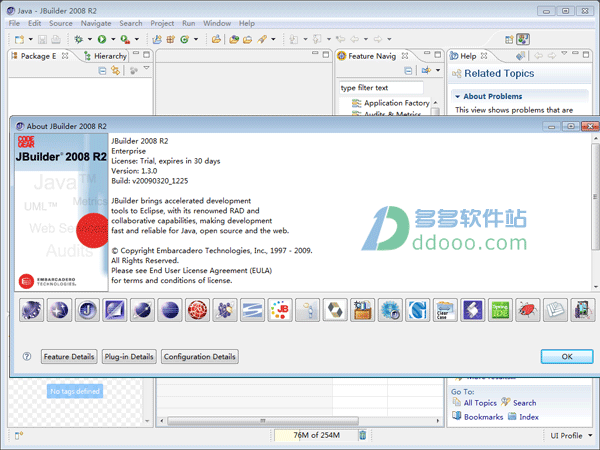Minimize the Feature Navigator view
Screen dimensions: 600x450
(427, 54)
